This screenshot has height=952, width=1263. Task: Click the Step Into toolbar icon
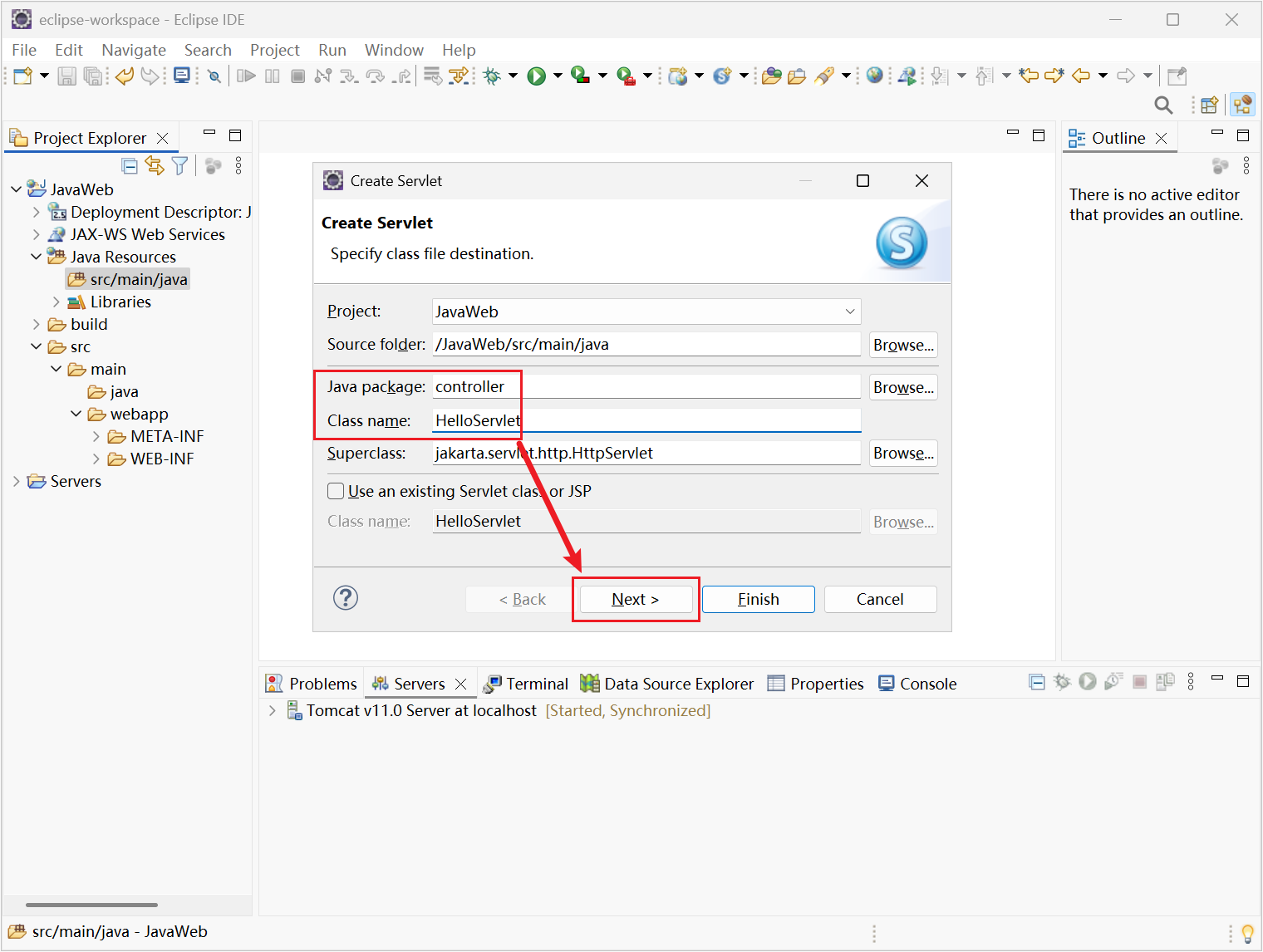349,76
